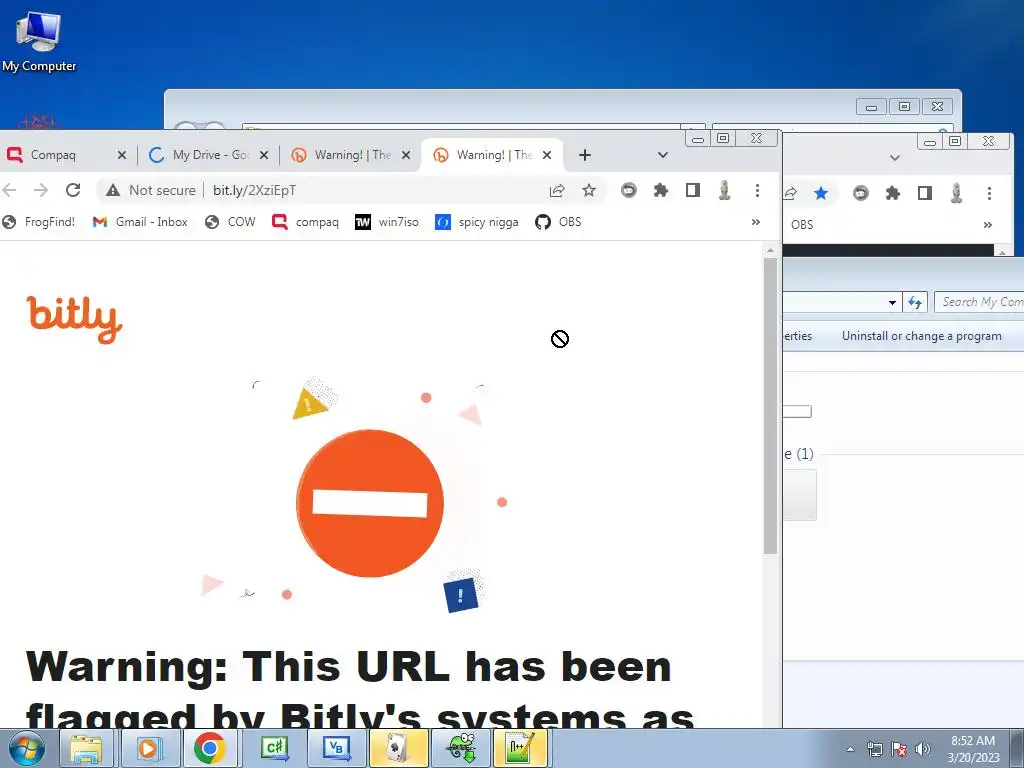Click the network tray icon
Screen dimensions: 1024x768
(874, 749)
